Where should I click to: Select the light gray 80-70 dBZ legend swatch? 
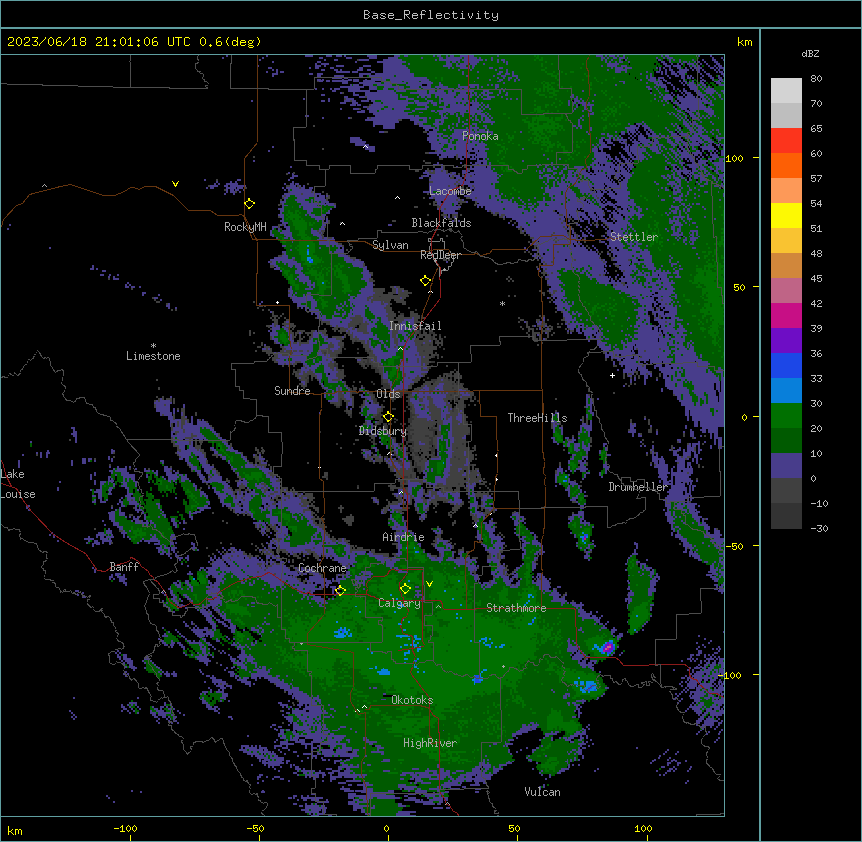786,91
